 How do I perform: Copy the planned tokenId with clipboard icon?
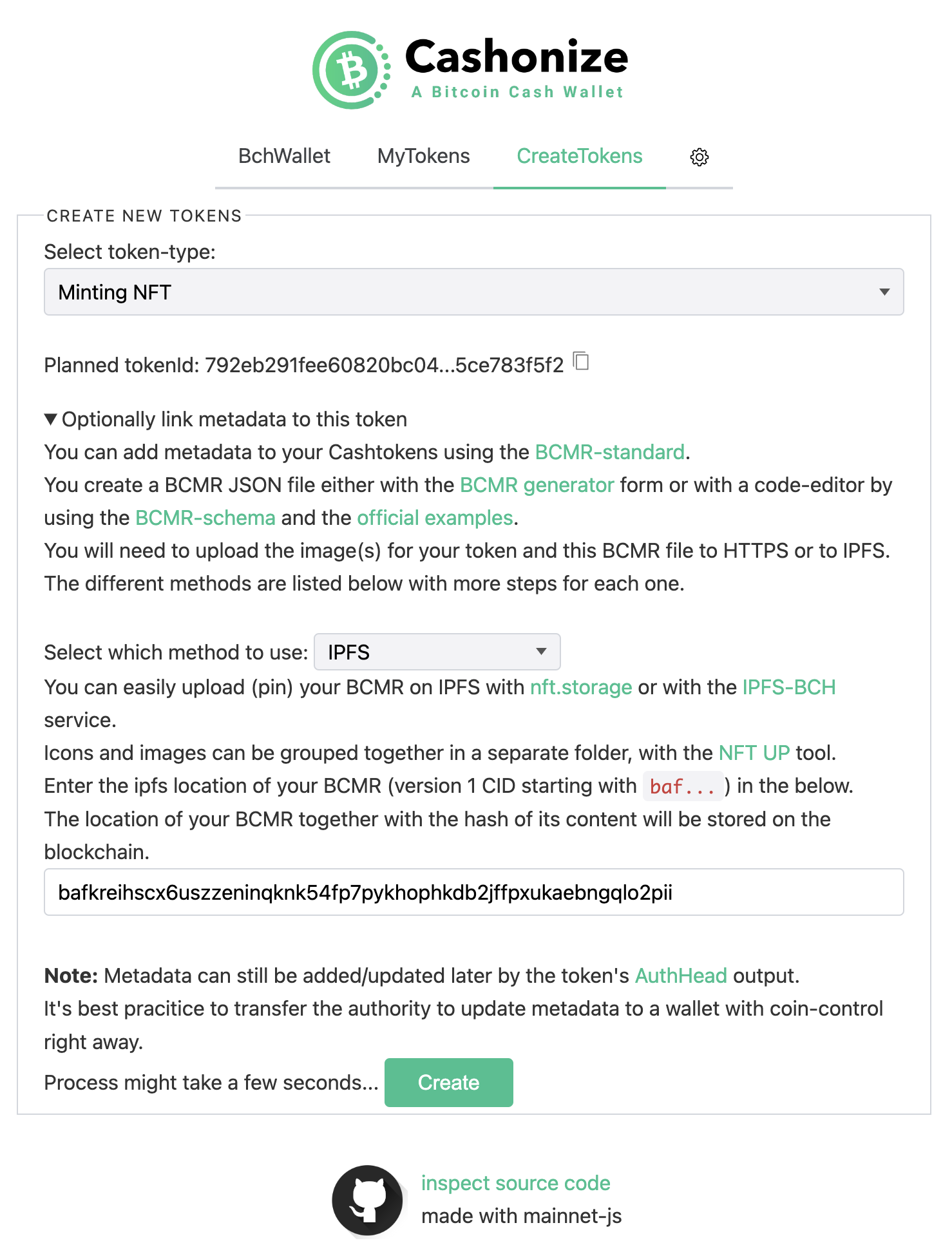pos(581,361)
